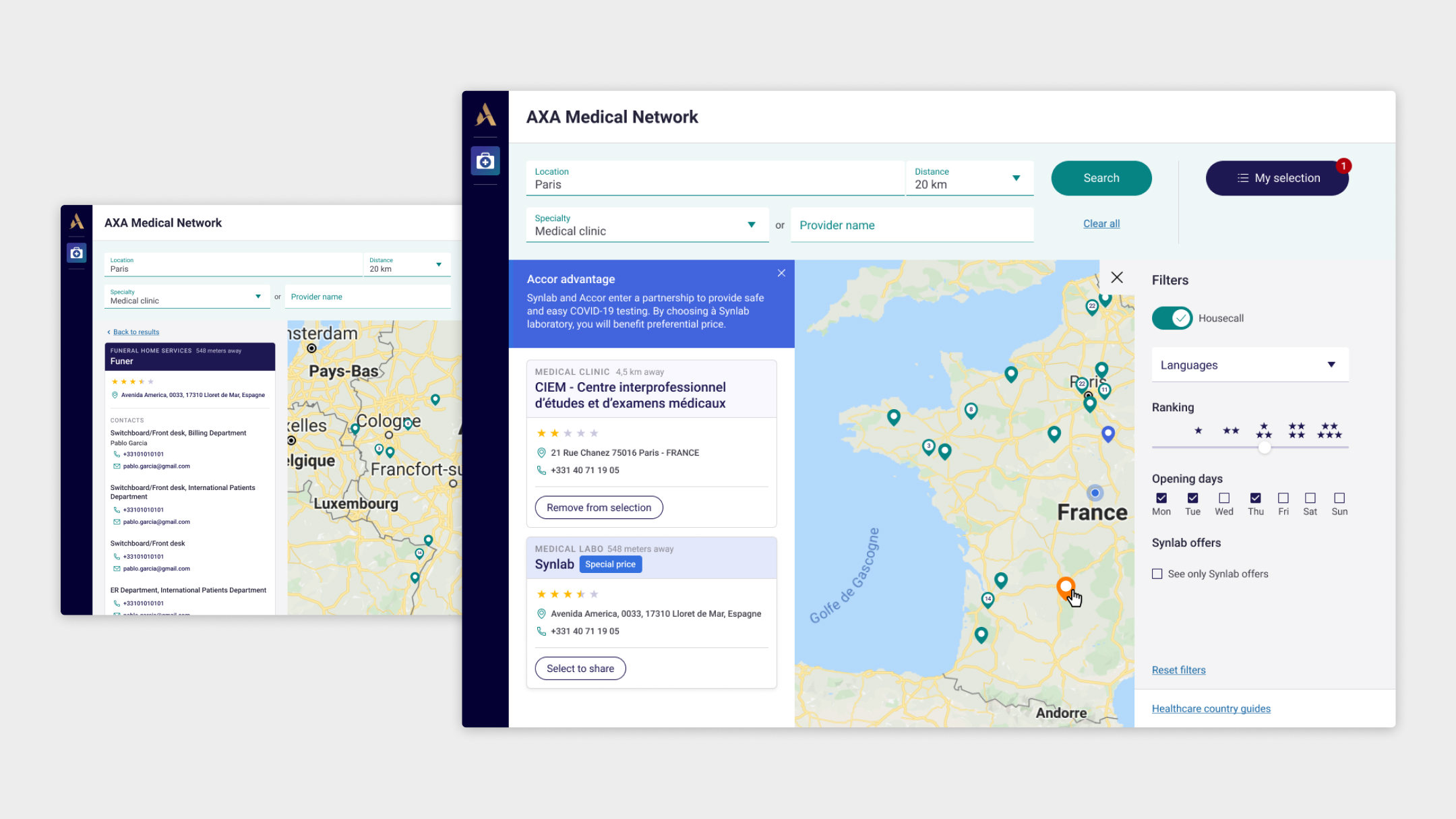
Task: Move the Ranking slider handle
Action: pos(1265,447)
